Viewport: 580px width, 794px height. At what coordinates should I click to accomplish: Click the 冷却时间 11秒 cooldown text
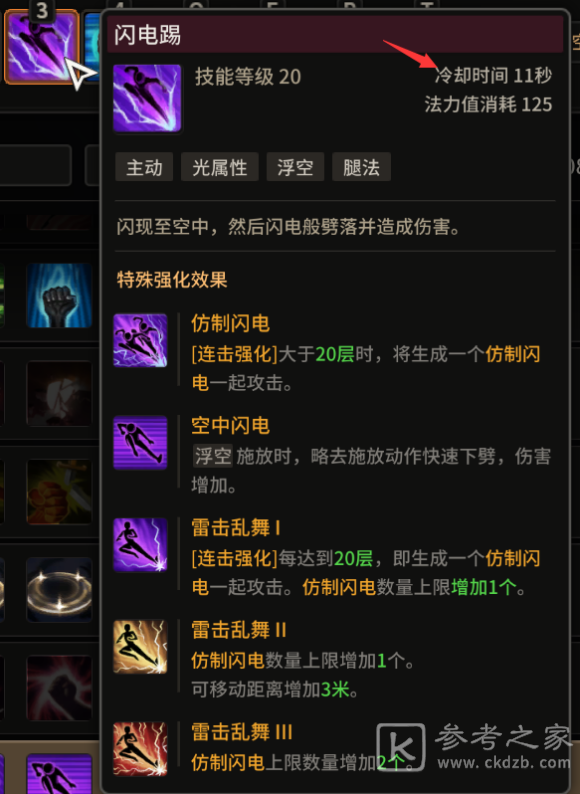[x=493, y=75]
